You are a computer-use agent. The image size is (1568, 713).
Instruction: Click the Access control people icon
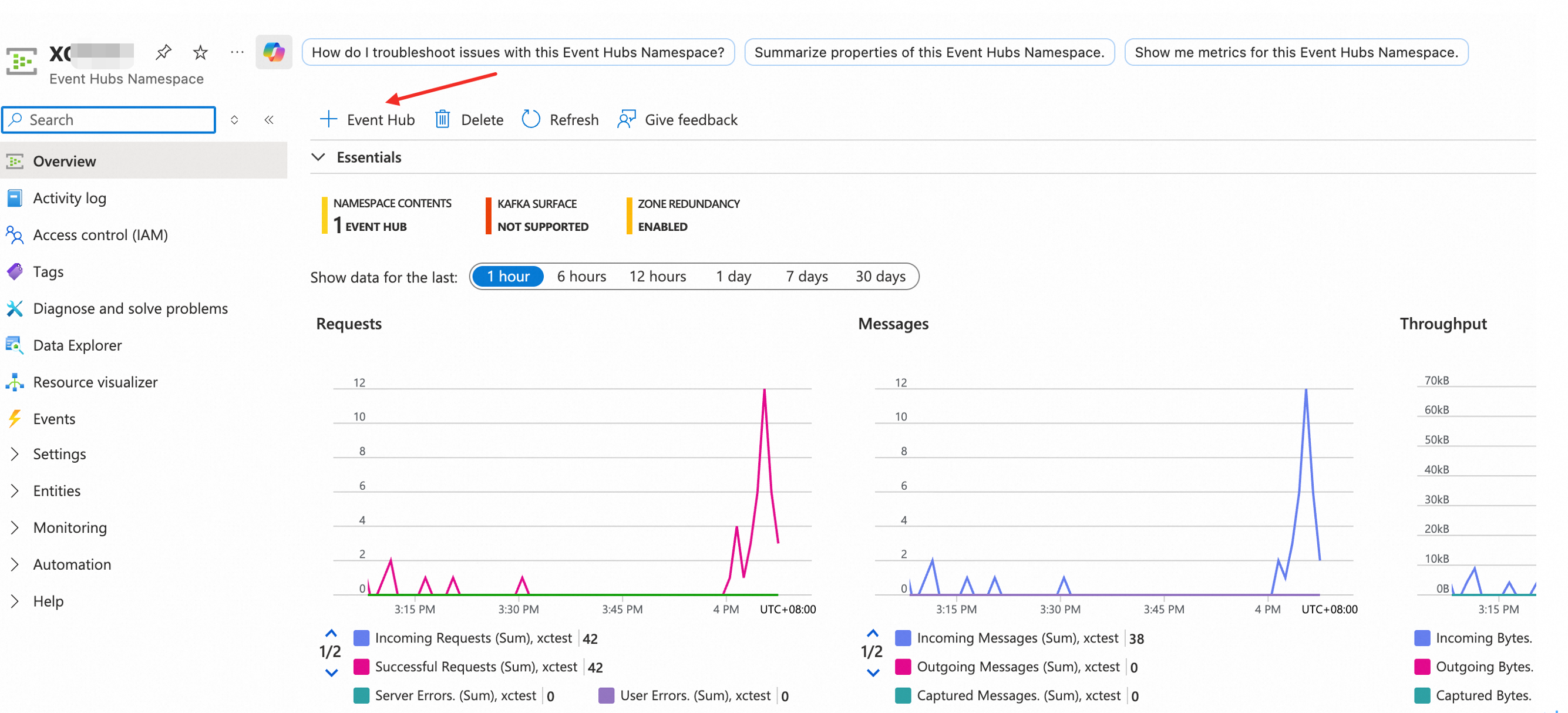(x=15, y=235)
